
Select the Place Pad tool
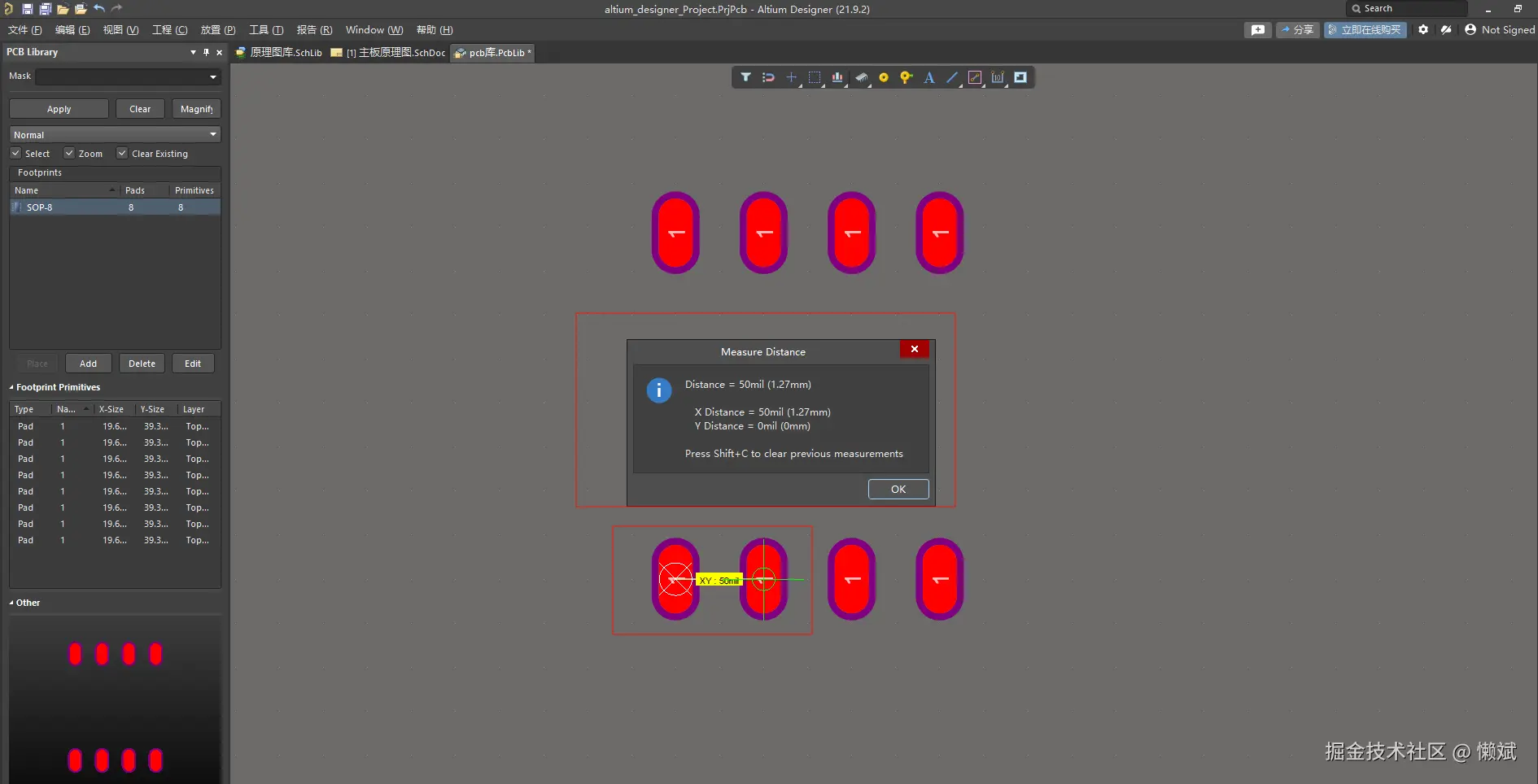(883, 77)
